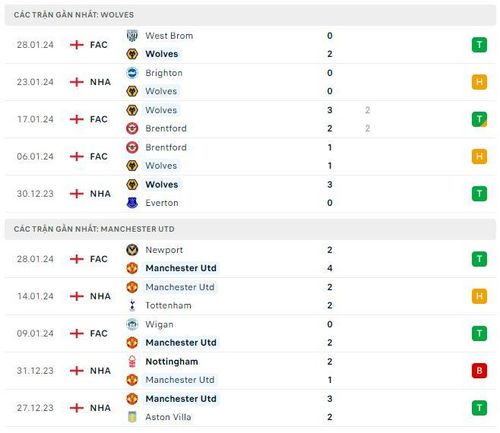Screen dimensions: 500x433
Task: Click orange H badge for Brighton match
Action: [479, 82]
